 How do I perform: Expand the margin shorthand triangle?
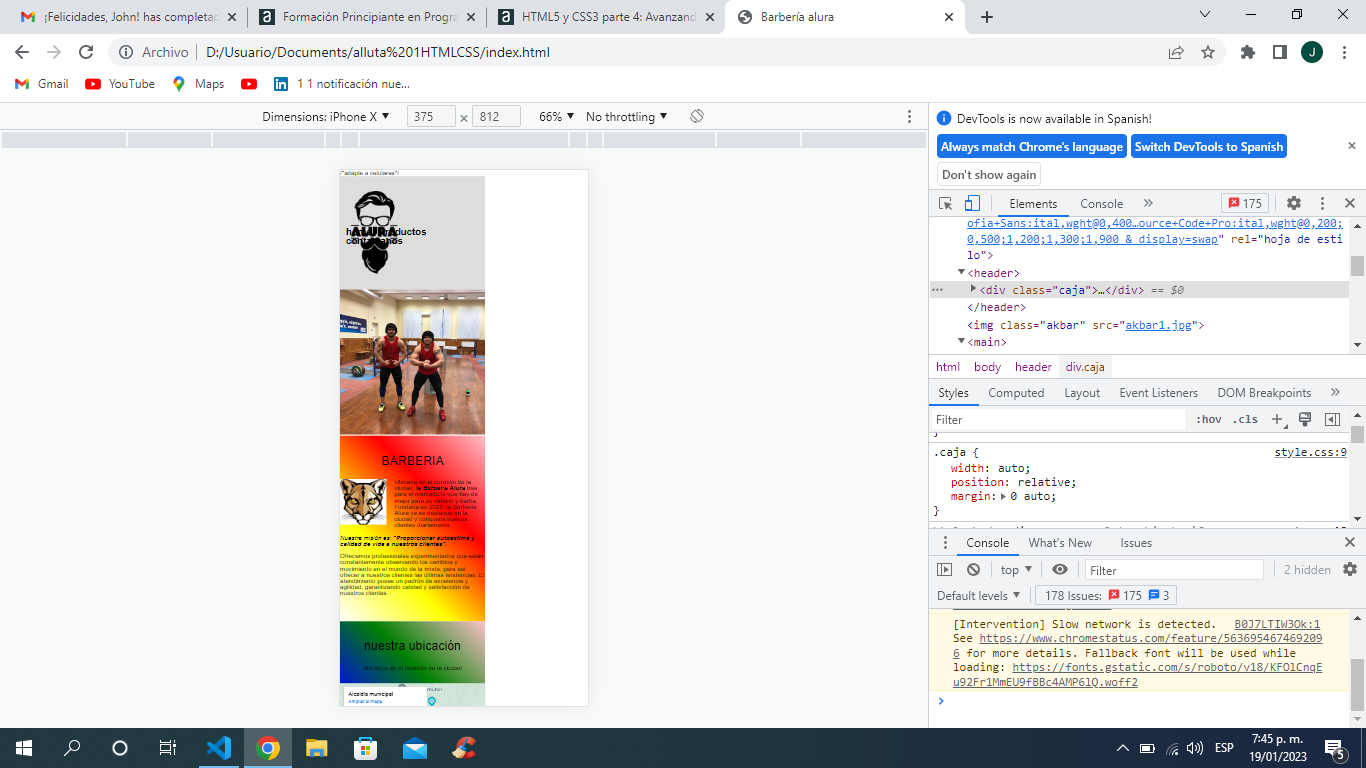(x=1003, y=496)
